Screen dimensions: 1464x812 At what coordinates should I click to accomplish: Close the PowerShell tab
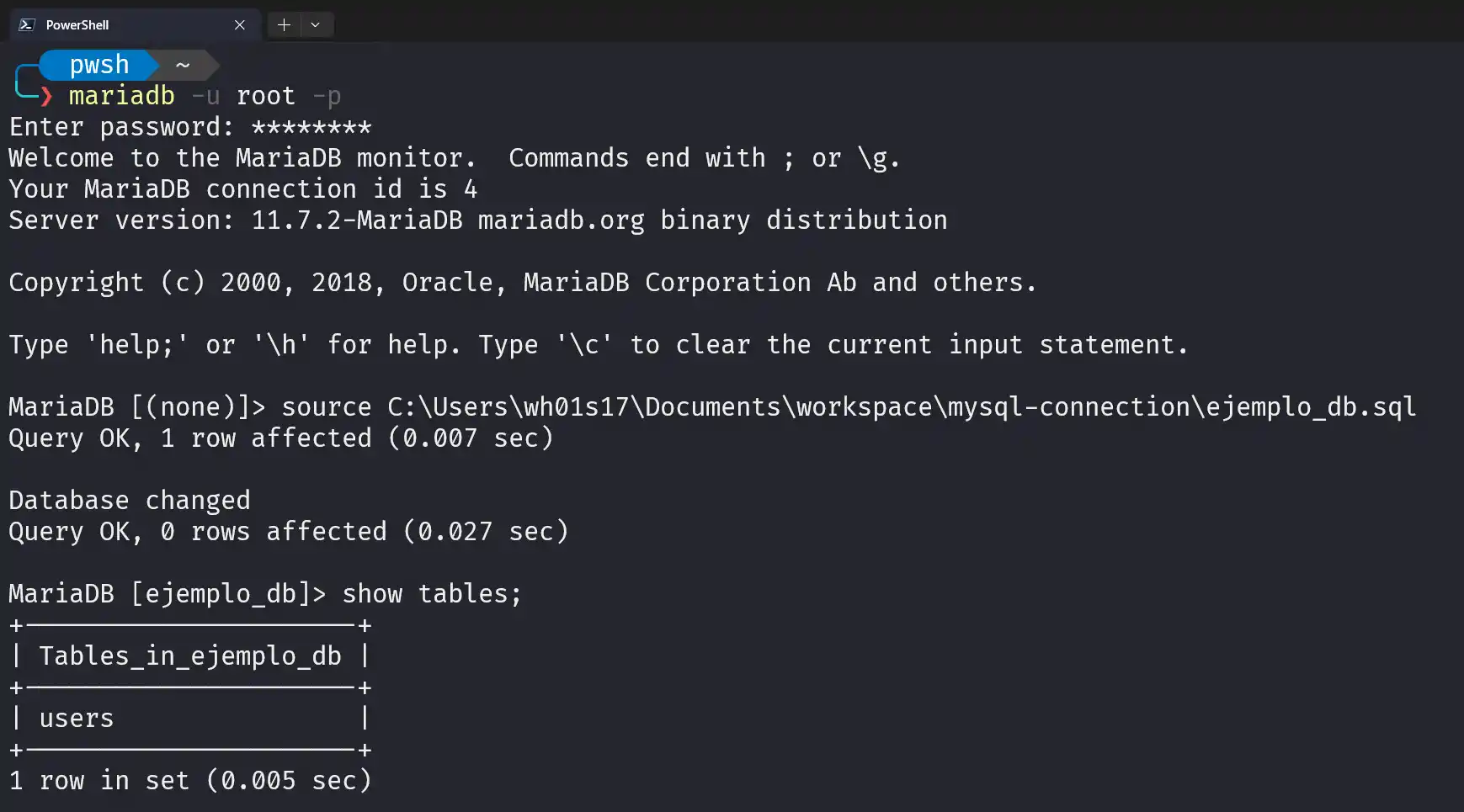coord(240,25)
